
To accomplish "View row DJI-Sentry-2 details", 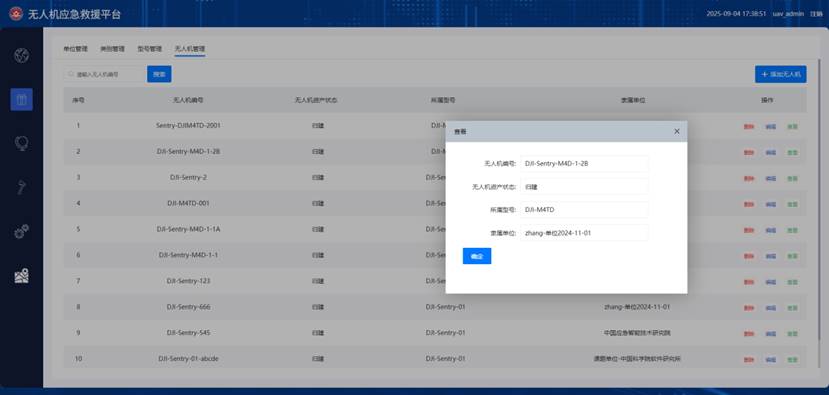I will point(792,178).
